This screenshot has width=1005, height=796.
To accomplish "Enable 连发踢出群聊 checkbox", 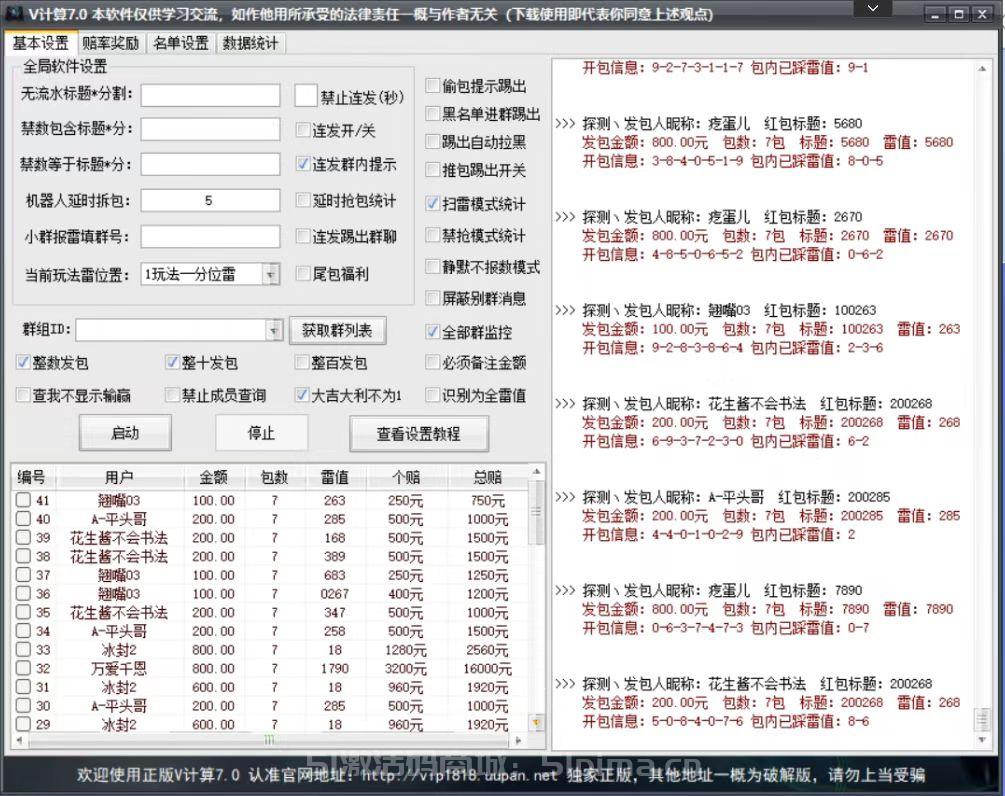I will click(x=303, y=236).
